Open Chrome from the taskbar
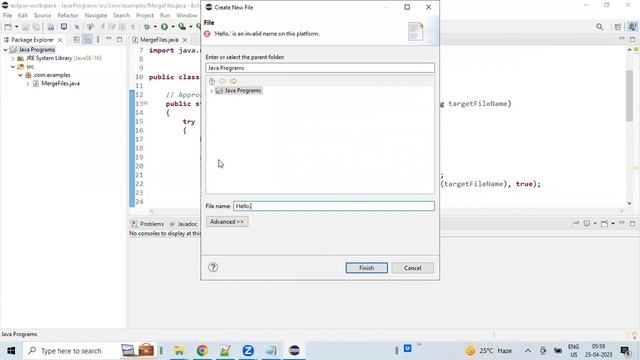Screen dimensions: 640x360 tap(202, 351)
